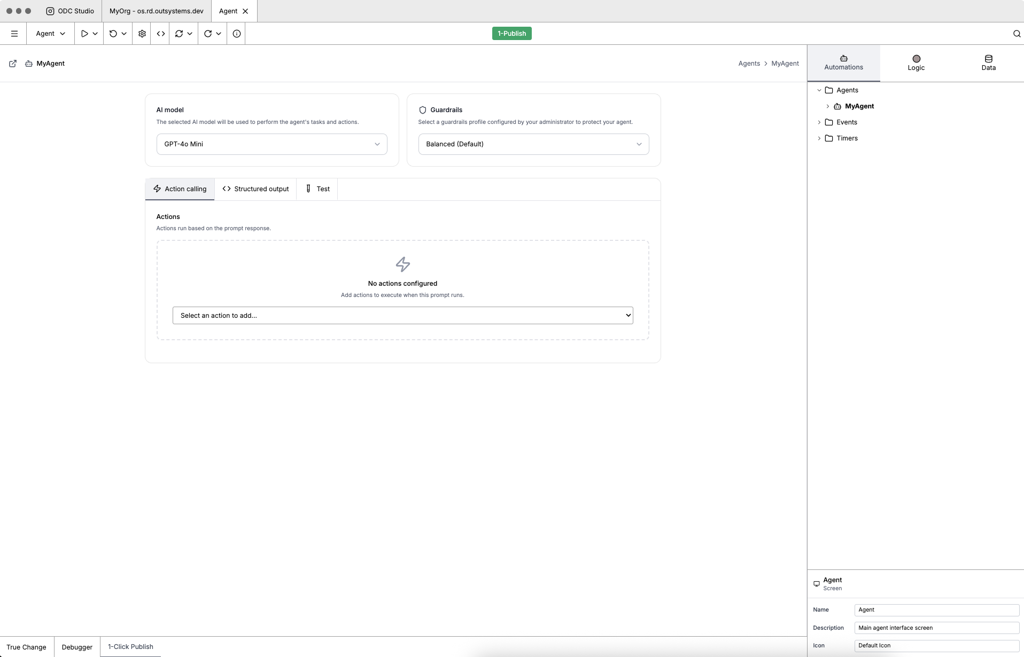Open the Data panel tab
This screenshot has width=1024, height=657.
pos(988,63)
